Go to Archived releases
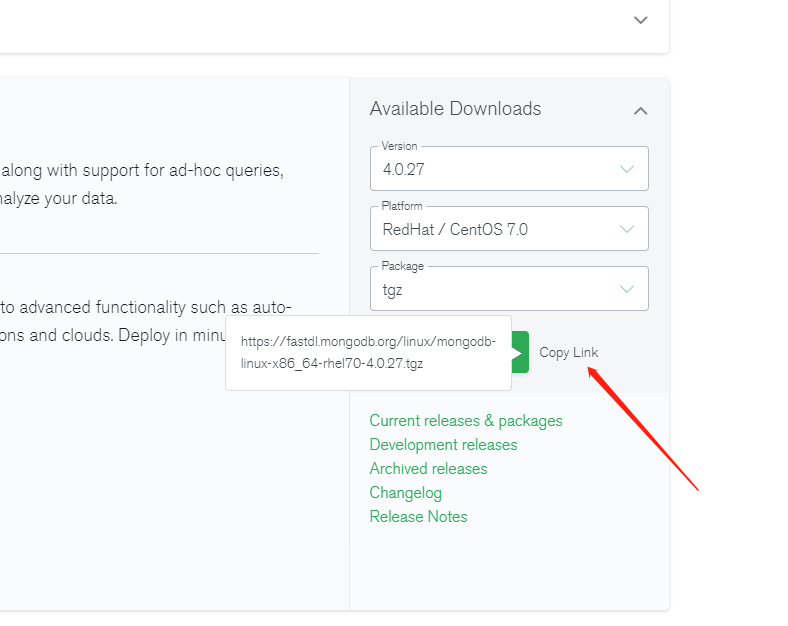Screen dimensions: 788x626 pyautogui.click(x=428, y=469)
